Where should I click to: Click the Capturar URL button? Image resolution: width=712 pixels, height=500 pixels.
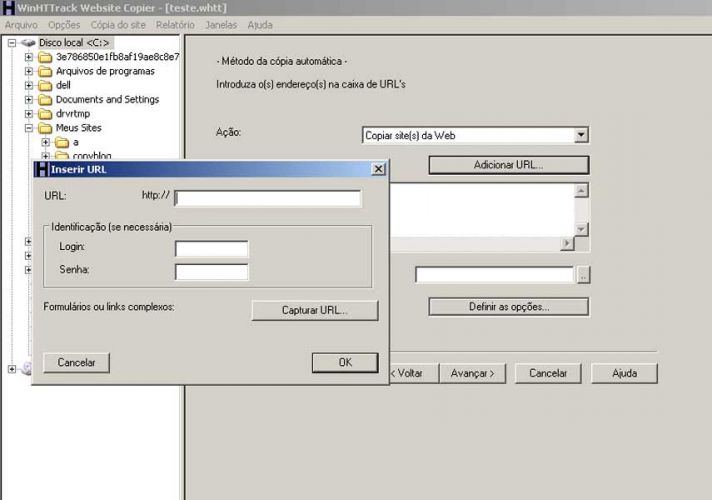point(315,310)
